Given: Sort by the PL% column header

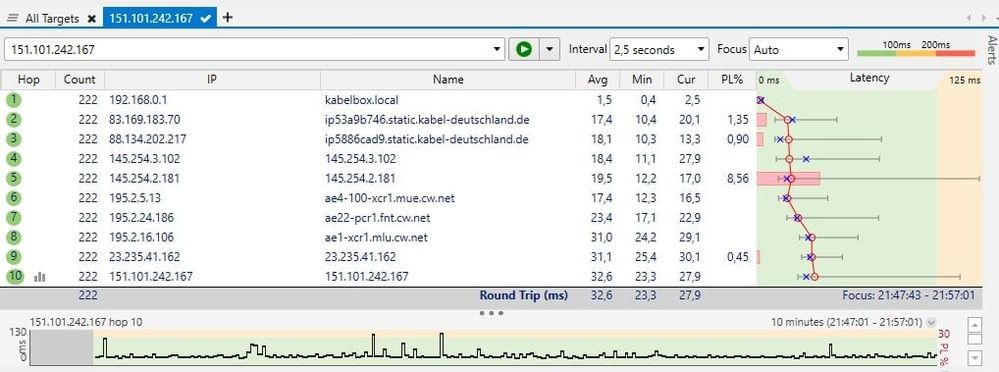Looking at the screenshot, I should [x=732, y=80].
